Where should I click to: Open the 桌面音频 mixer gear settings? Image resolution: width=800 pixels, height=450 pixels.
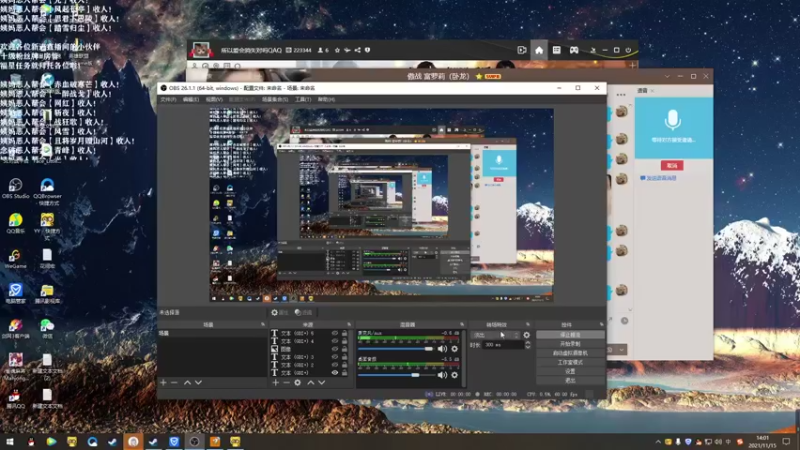coord(454,375)
